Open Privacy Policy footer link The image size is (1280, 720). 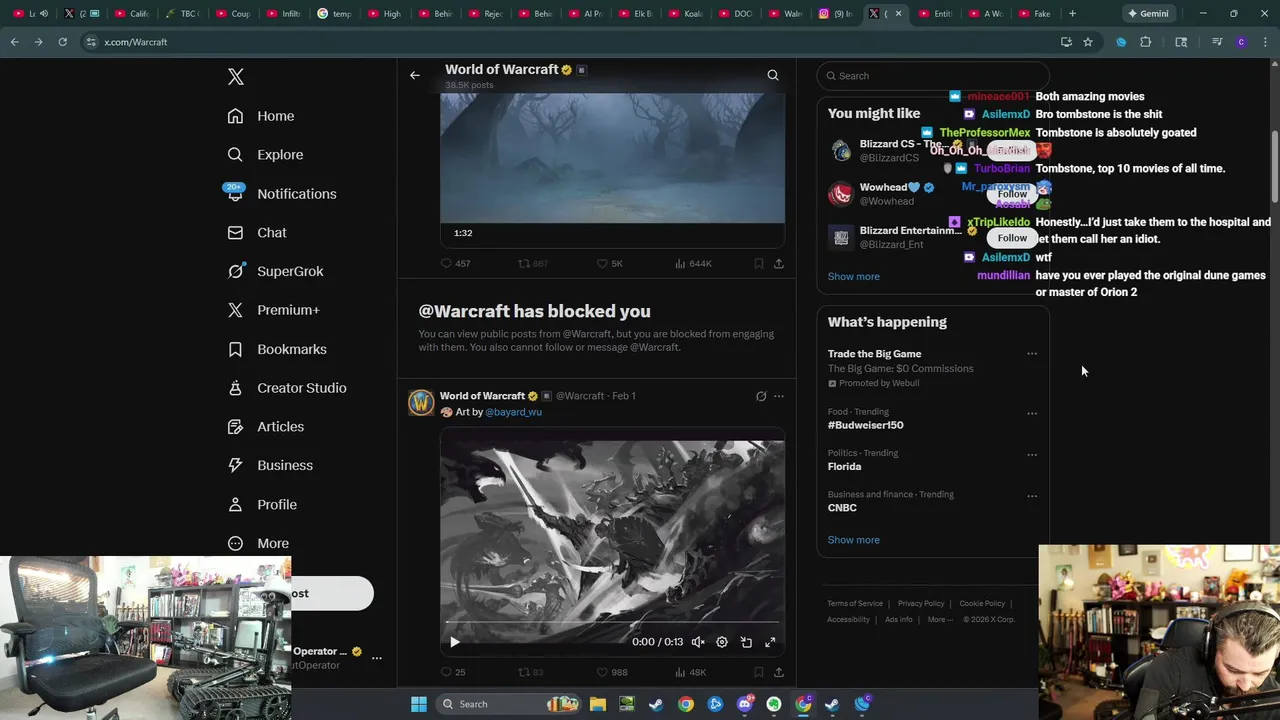point(921,603)
